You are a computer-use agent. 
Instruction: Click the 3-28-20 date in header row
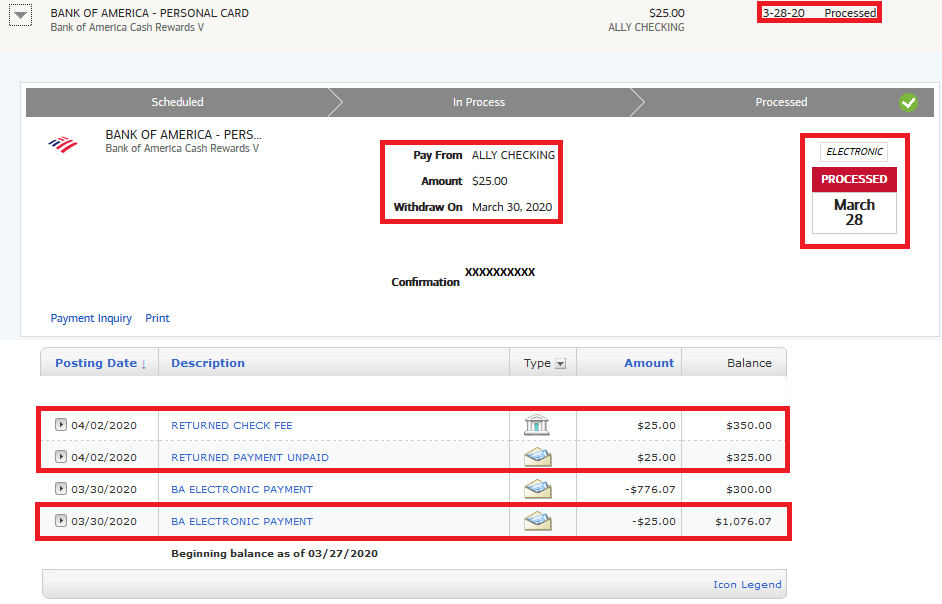point(783,13)
